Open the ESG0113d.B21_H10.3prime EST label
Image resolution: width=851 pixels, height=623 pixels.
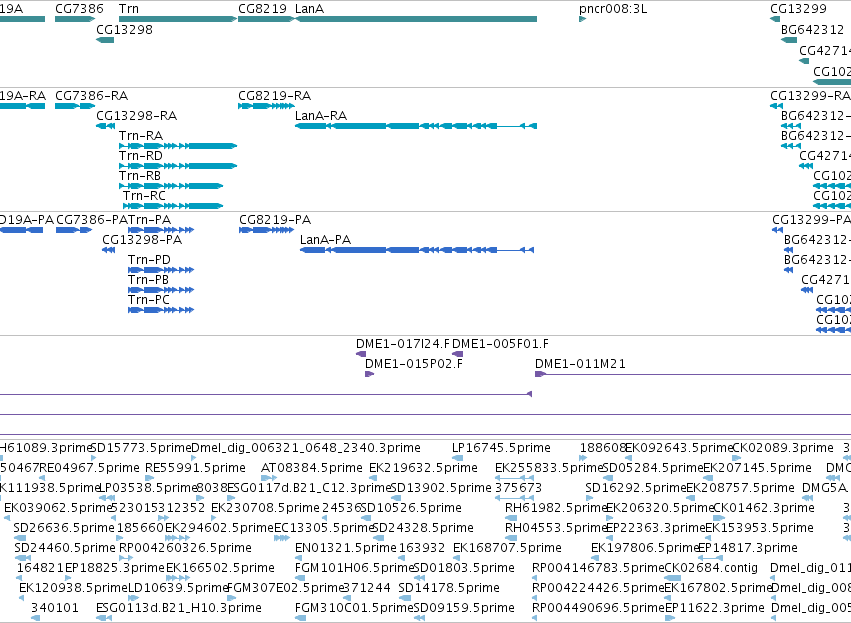(179, 609)
